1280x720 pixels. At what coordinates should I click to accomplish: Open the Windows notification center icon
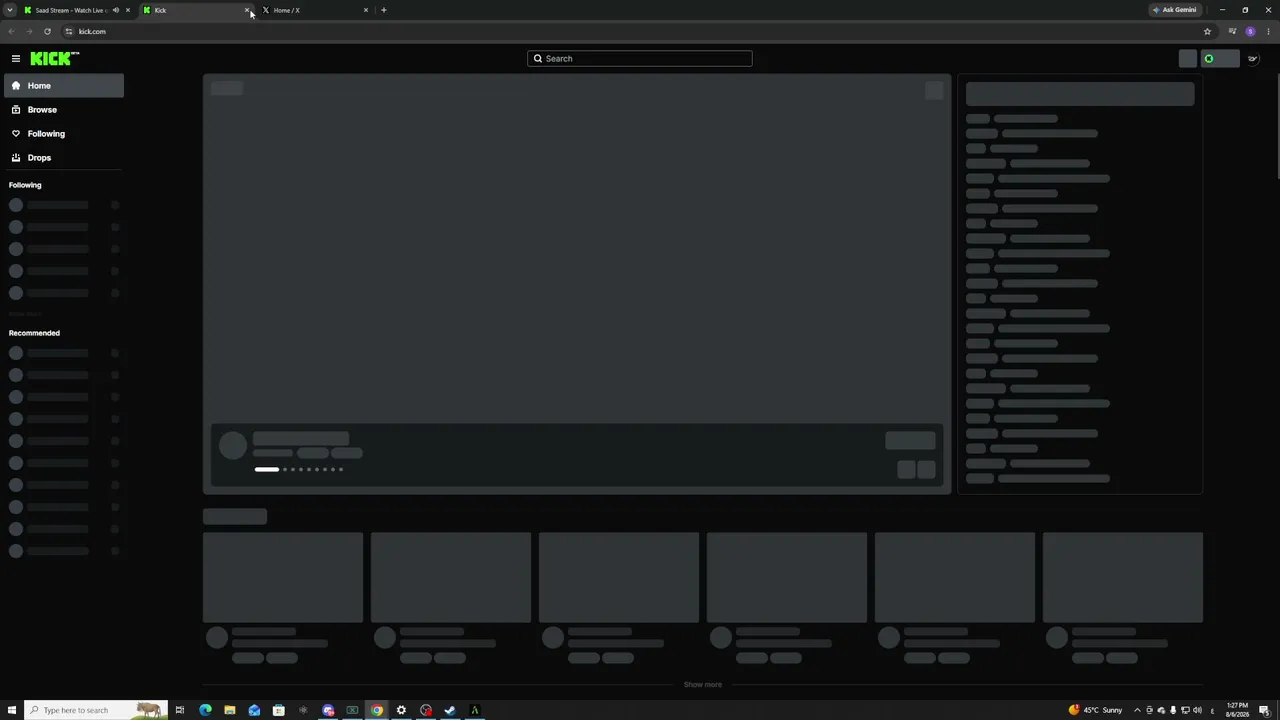1266,710
